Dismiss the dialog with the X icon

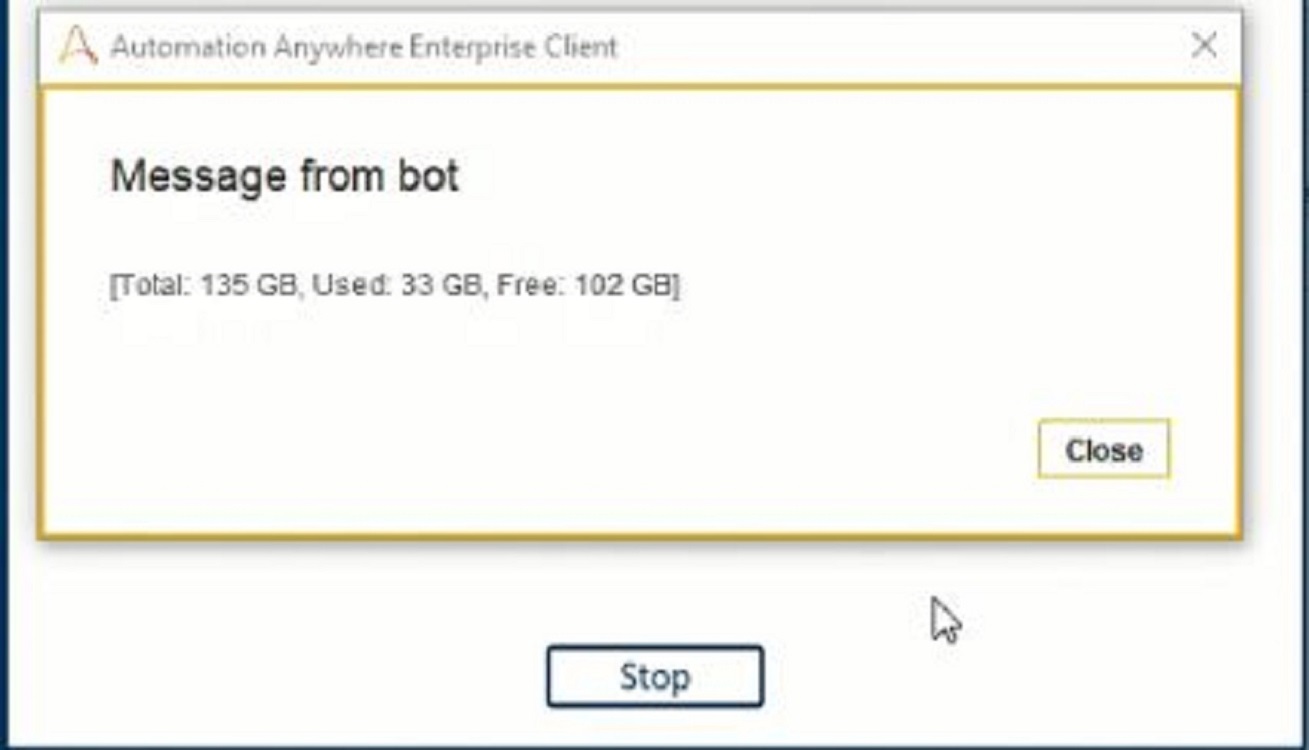click(1204, 45)
